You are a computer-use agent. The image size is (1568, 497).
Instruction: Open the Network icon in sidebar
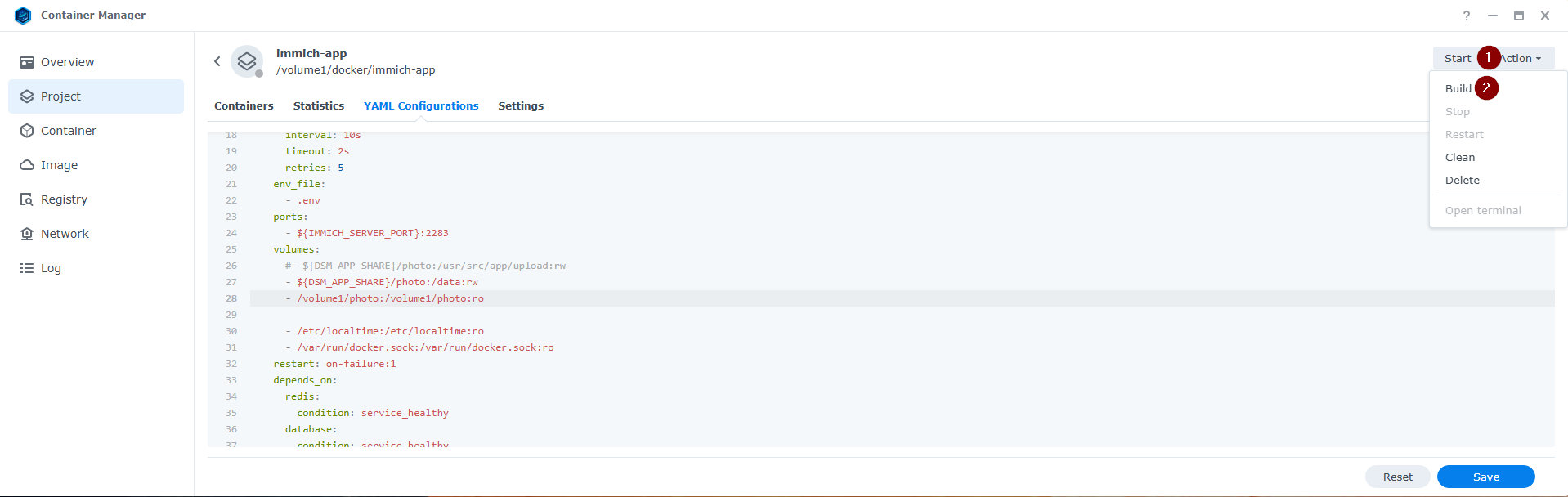pos(27,234)
